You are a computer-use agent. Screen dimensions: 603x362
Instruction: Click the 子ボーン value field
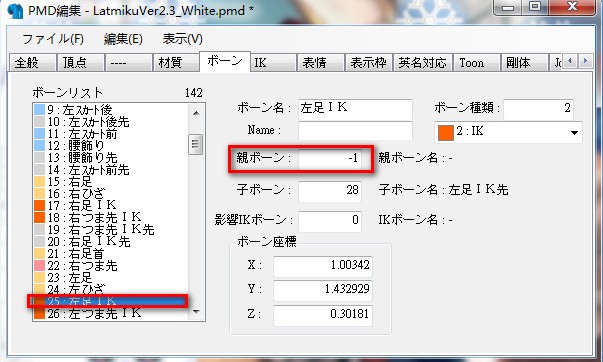(330, 191)
